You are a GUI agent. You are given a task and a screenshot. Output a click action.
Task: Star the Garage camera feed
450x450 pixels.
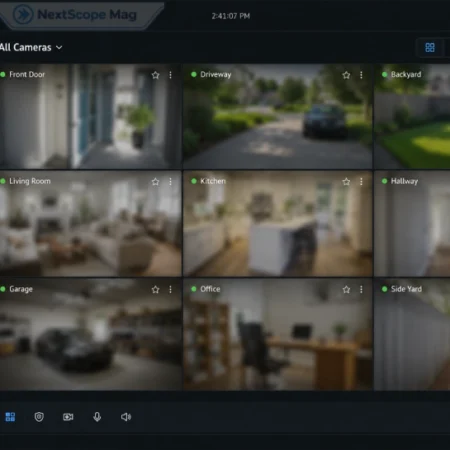pyautogui.click(x=155, y=290)
